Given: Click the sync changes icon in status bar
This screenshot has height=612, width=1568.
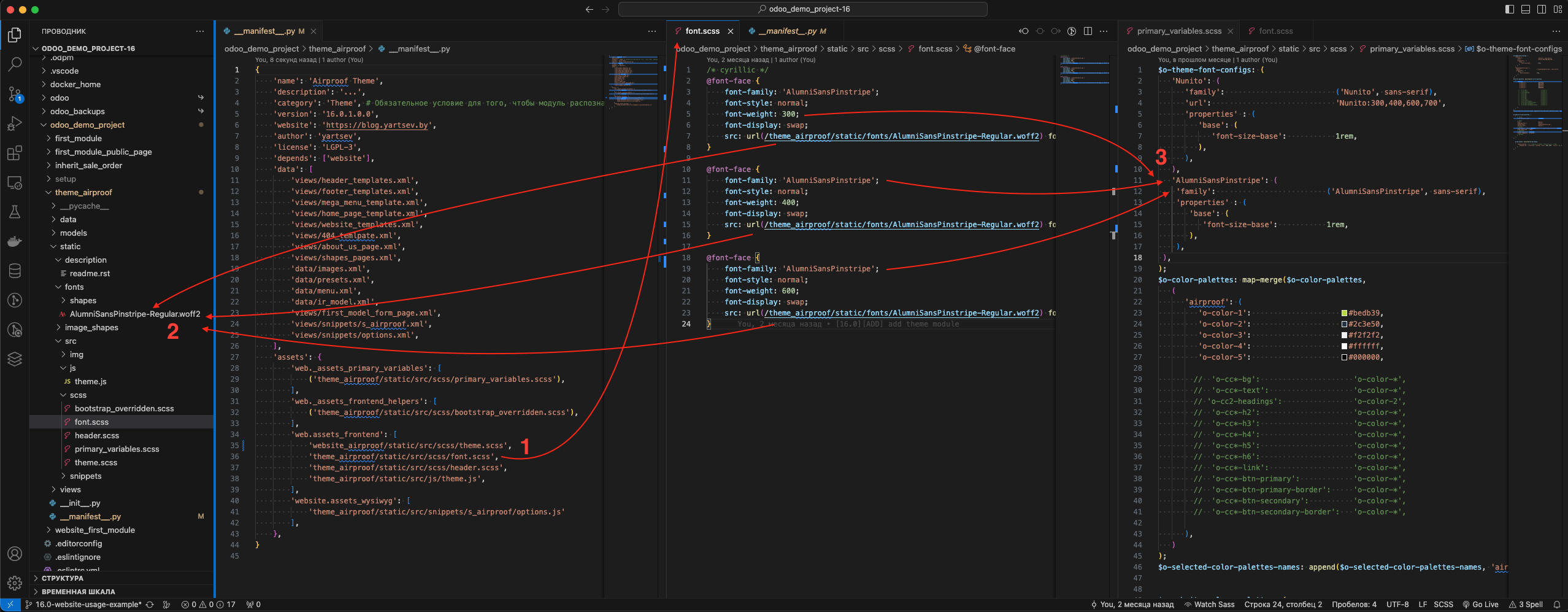Looking at the screenshot, I should 150,605.
